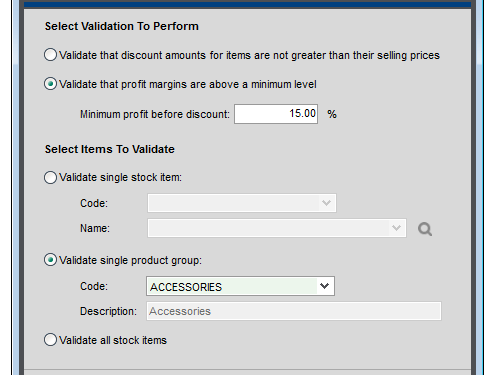Click the ACCESSORIES text in the code combo box
This screenshot has height=375, width=492.
click(x=186, y=287)
